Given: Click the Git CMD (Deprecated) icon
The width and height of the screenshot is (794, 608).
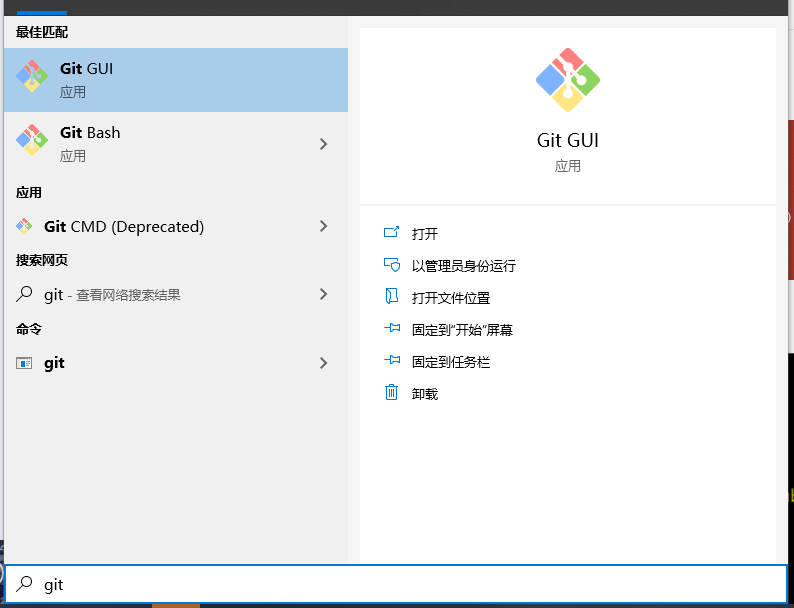Looking at the screenshot, I should 24,226.
